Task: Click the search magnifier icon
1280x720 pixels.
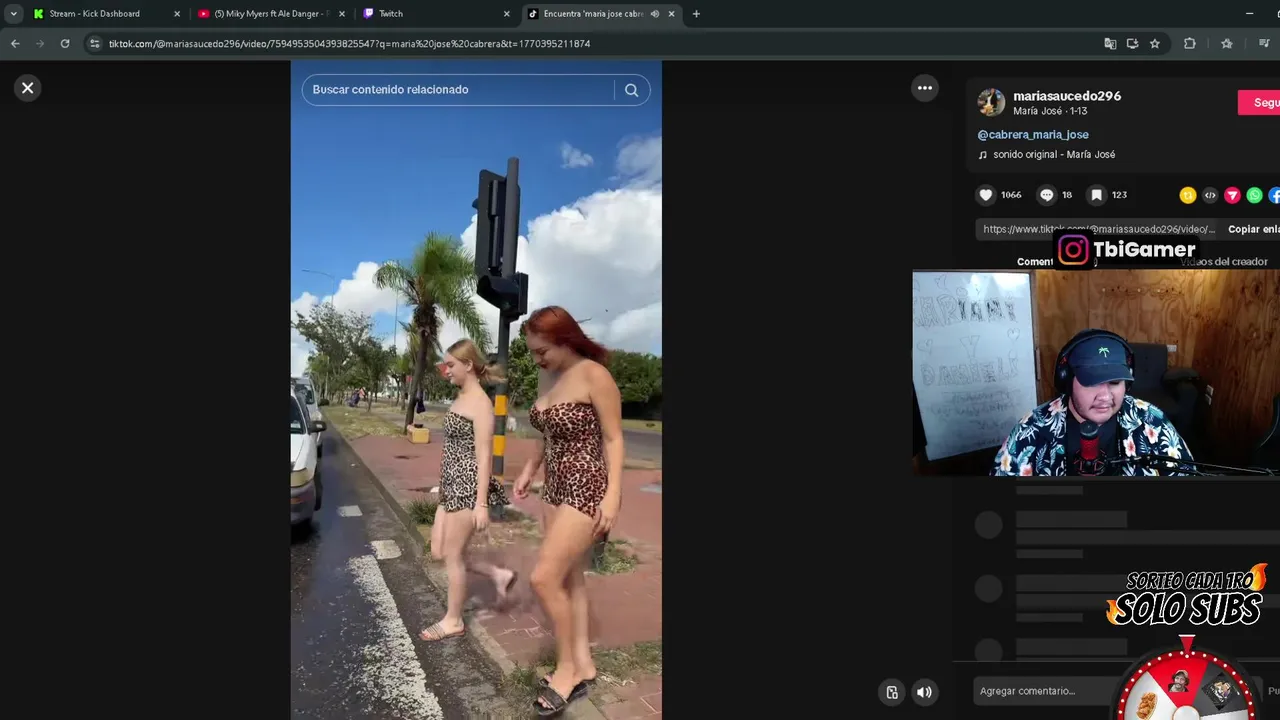Action: pos(631,90)
